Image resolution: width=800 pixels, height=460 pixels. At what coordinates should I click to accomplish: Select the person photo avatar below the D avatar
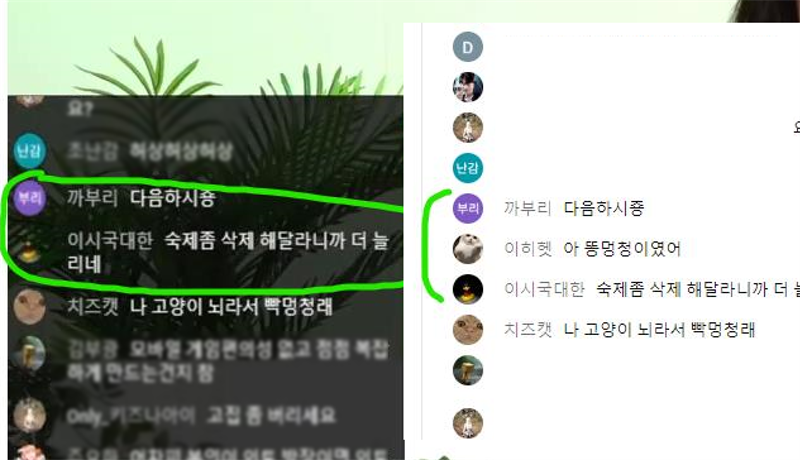[468, 87]
